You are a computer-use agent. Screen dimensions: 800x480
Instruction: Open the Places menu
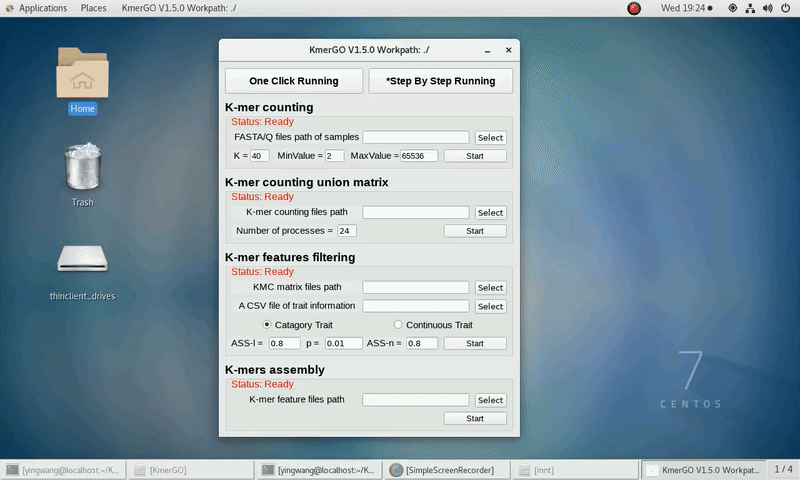(93, 8)
